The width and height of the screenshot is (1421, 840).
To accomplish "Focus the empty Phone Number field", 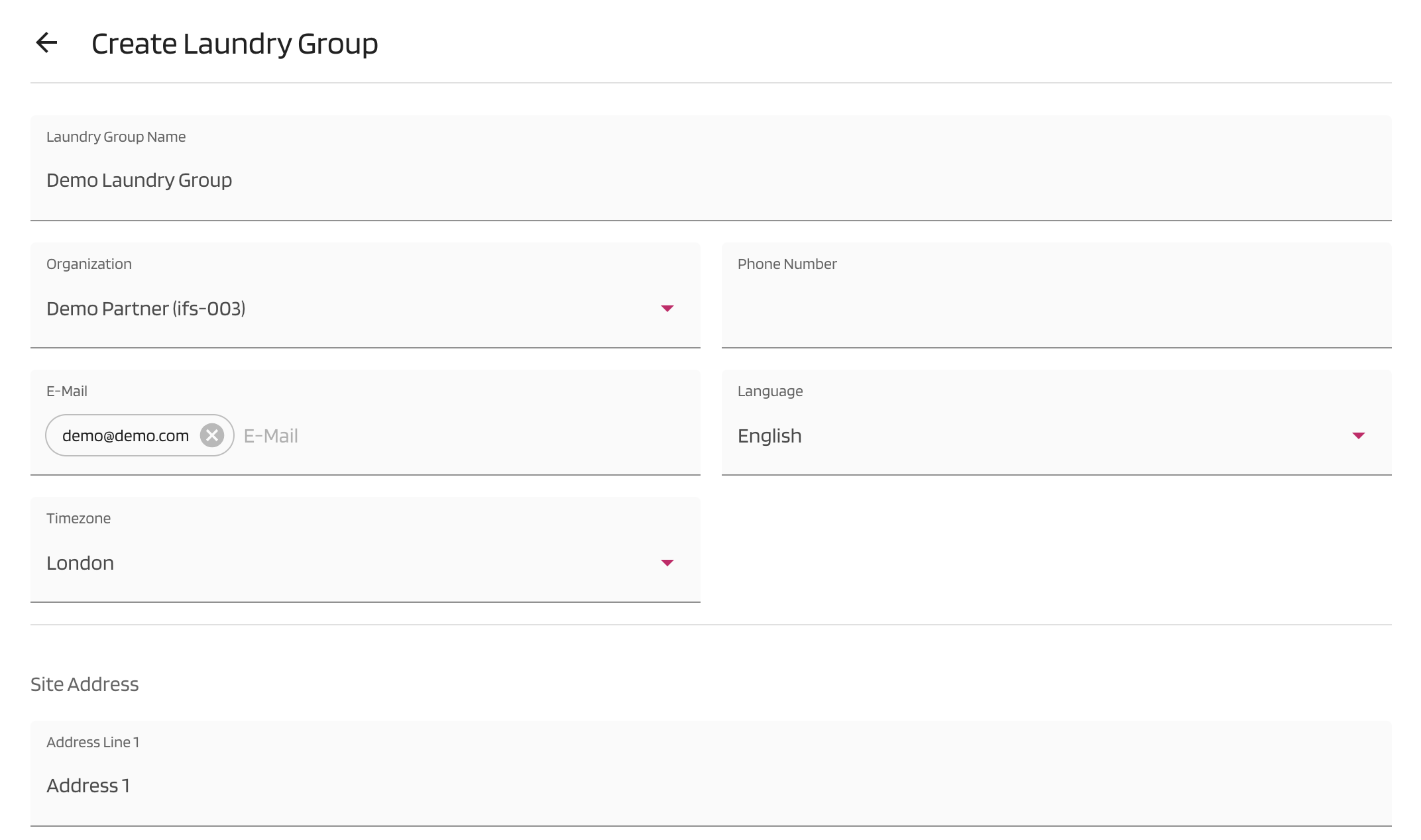I will [1056, 309].
